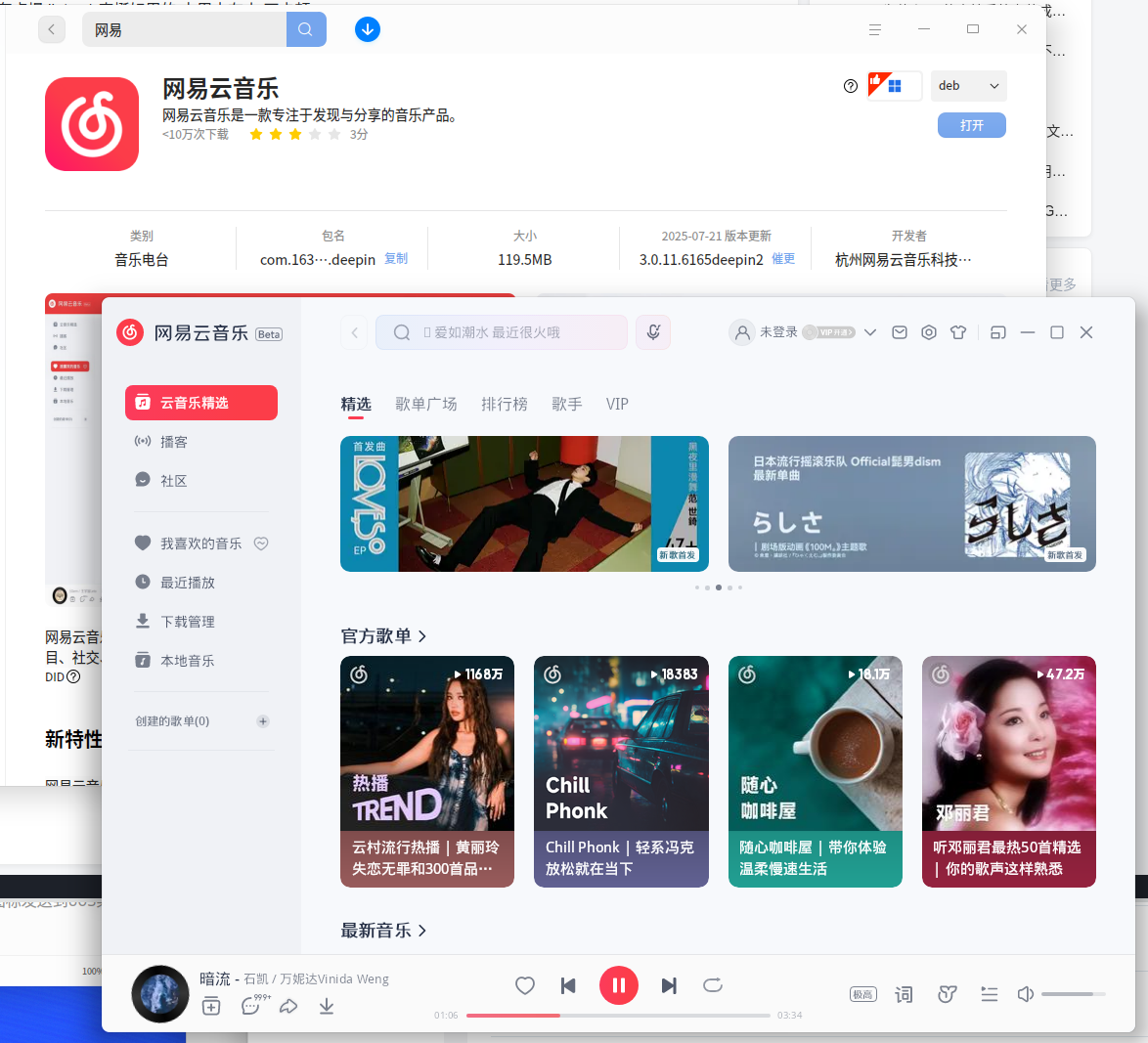Expand the 官方歌单 section
The width and height of the screenshot is (1148, 1043).
click(383, 636)
